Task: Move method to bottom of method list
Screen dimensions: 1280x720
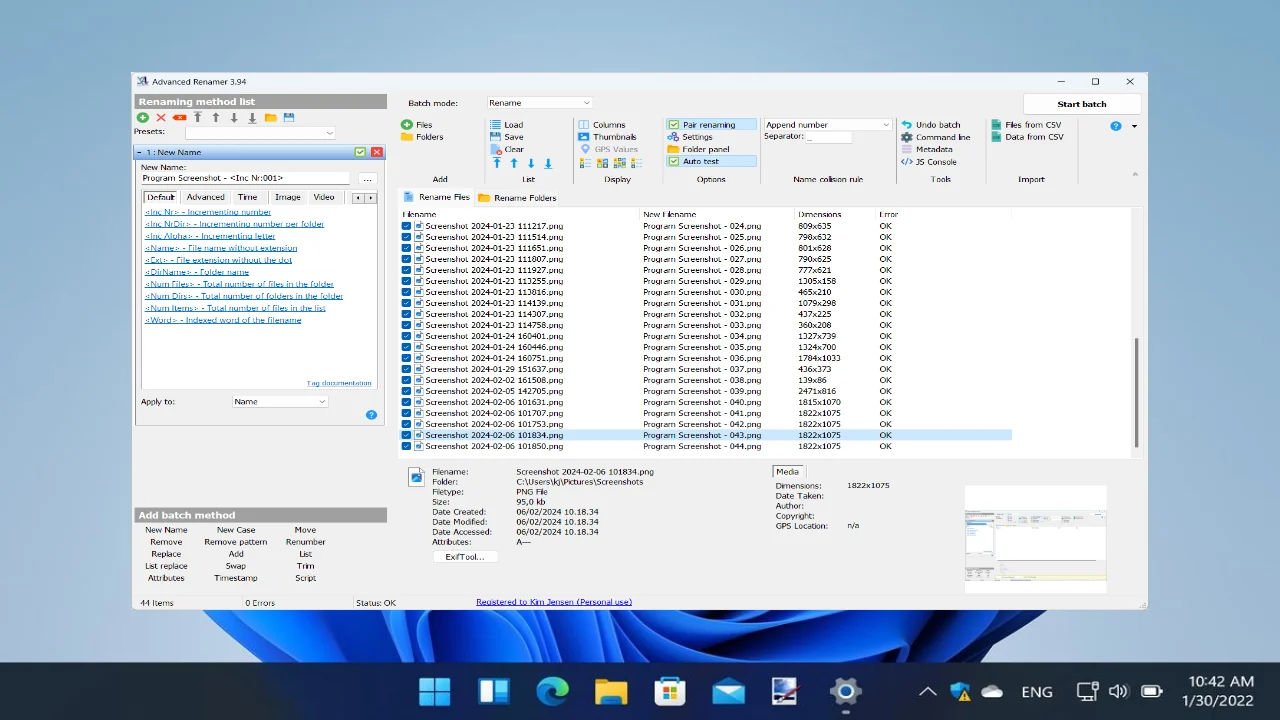Action: coord(252,118)
